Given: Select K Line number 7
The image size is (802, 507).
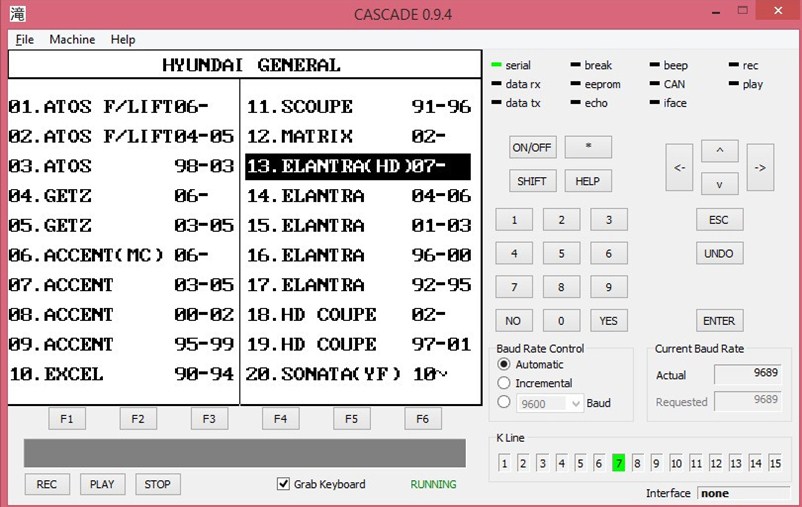Looking at the screenshot, I should pos(619,463).
